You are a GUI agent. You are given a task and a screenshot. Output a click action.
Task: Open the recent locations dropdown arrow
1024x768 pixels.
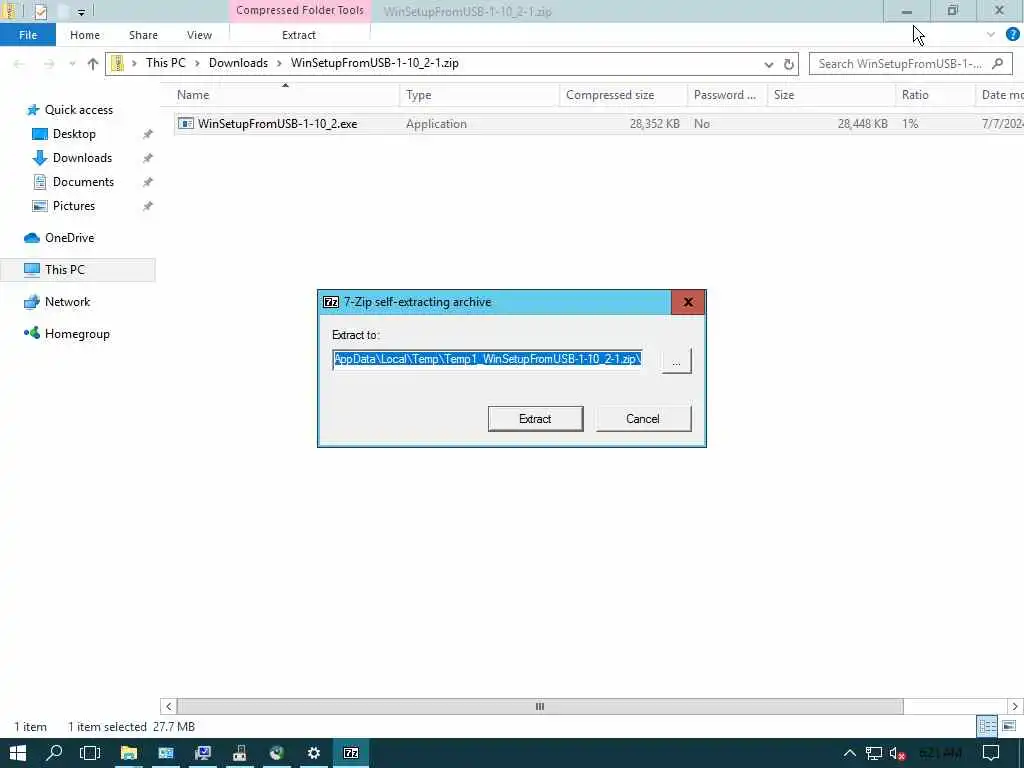72,64
